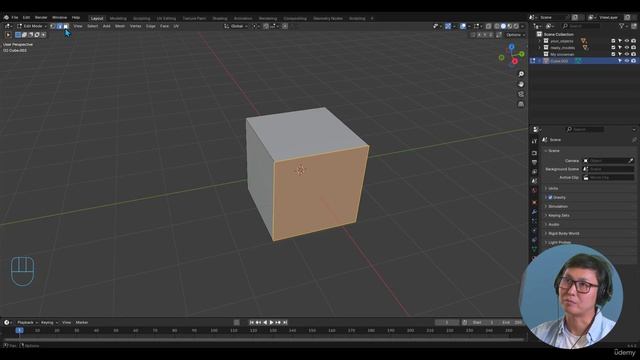
Task: Click the pan hand viewport gizmo
Action: [521, 84]
